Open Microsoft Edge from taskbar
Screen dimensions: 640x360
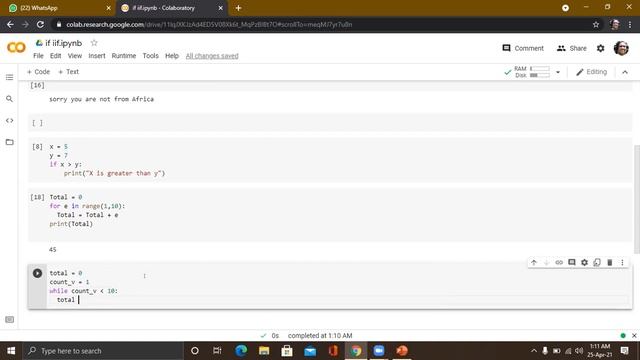click(x=241, y=351)
